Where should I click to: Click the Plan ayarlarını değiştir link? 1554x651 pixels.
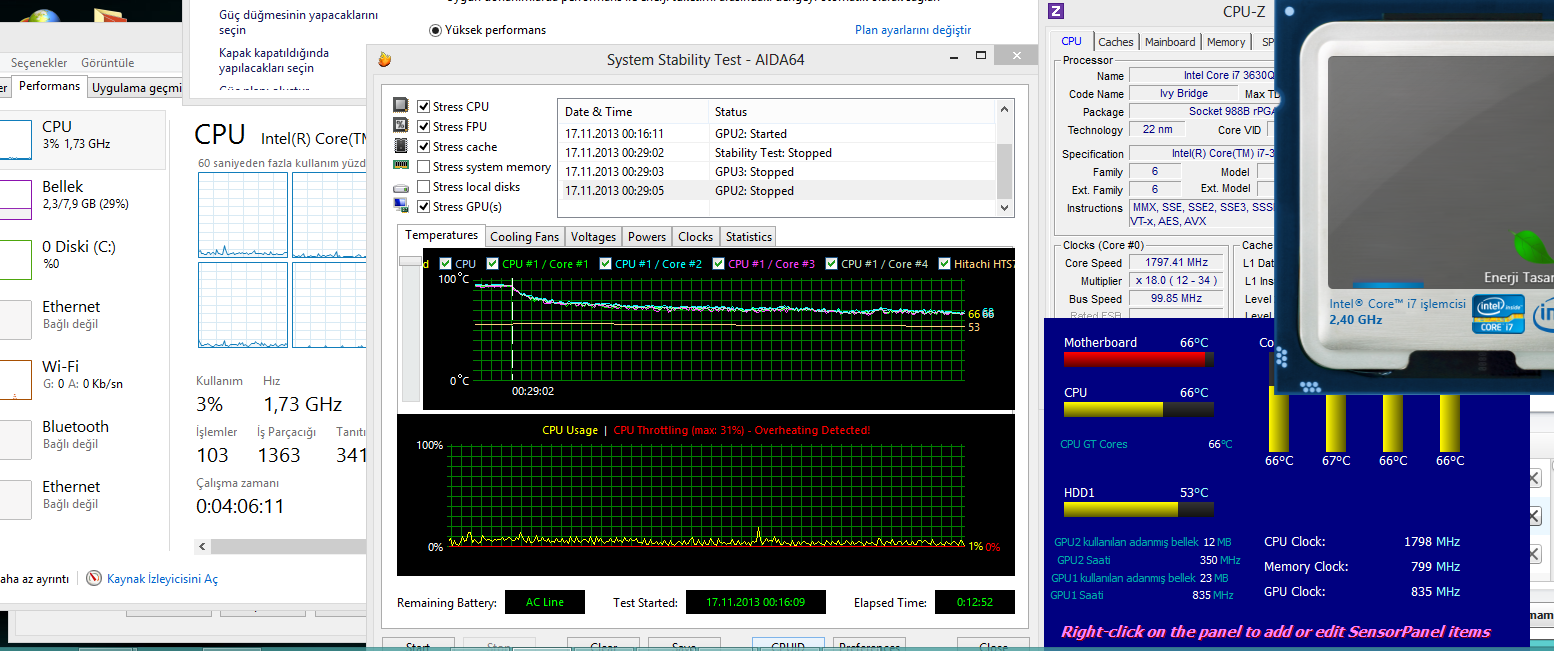tap(913, 30)
